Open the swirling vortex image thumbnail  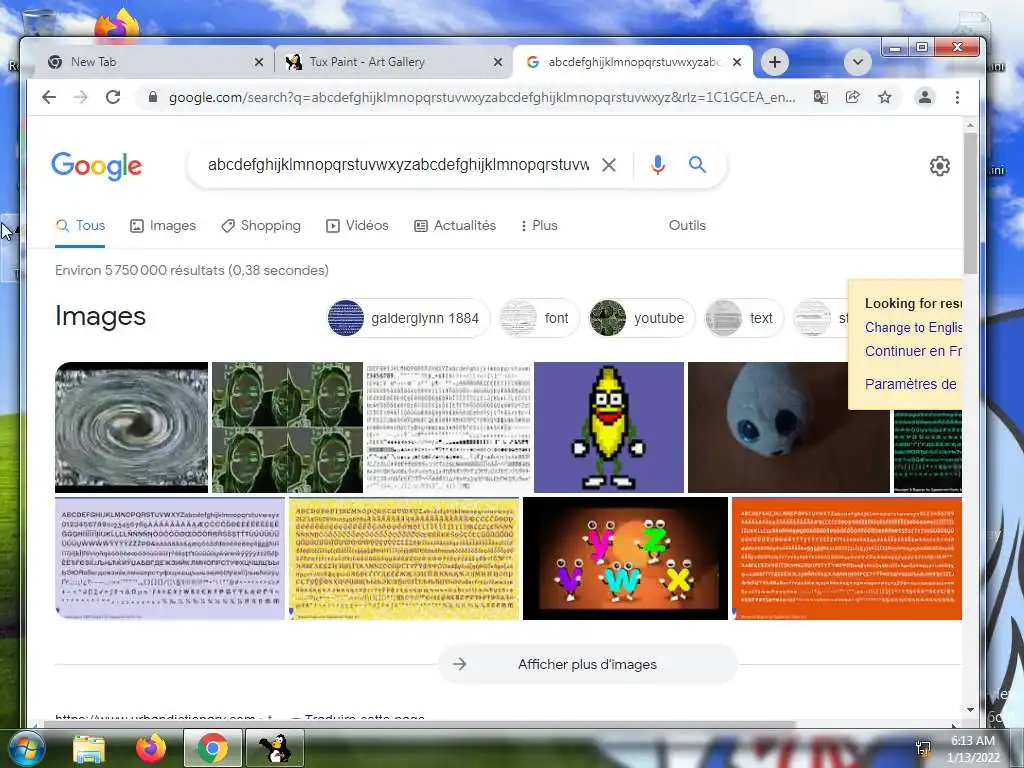point(131,427)
